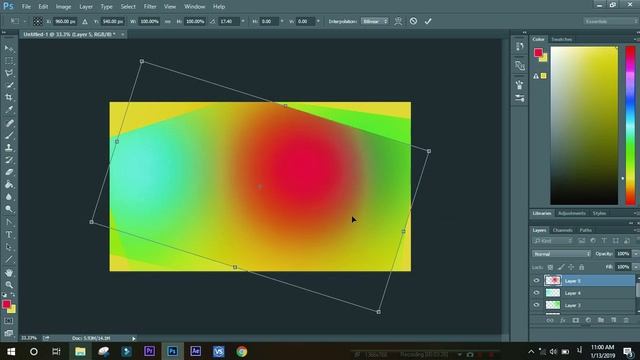Select the Magic Wand tool
The height and width of the screenshot is (360, 640).
[x=9, y=85]
